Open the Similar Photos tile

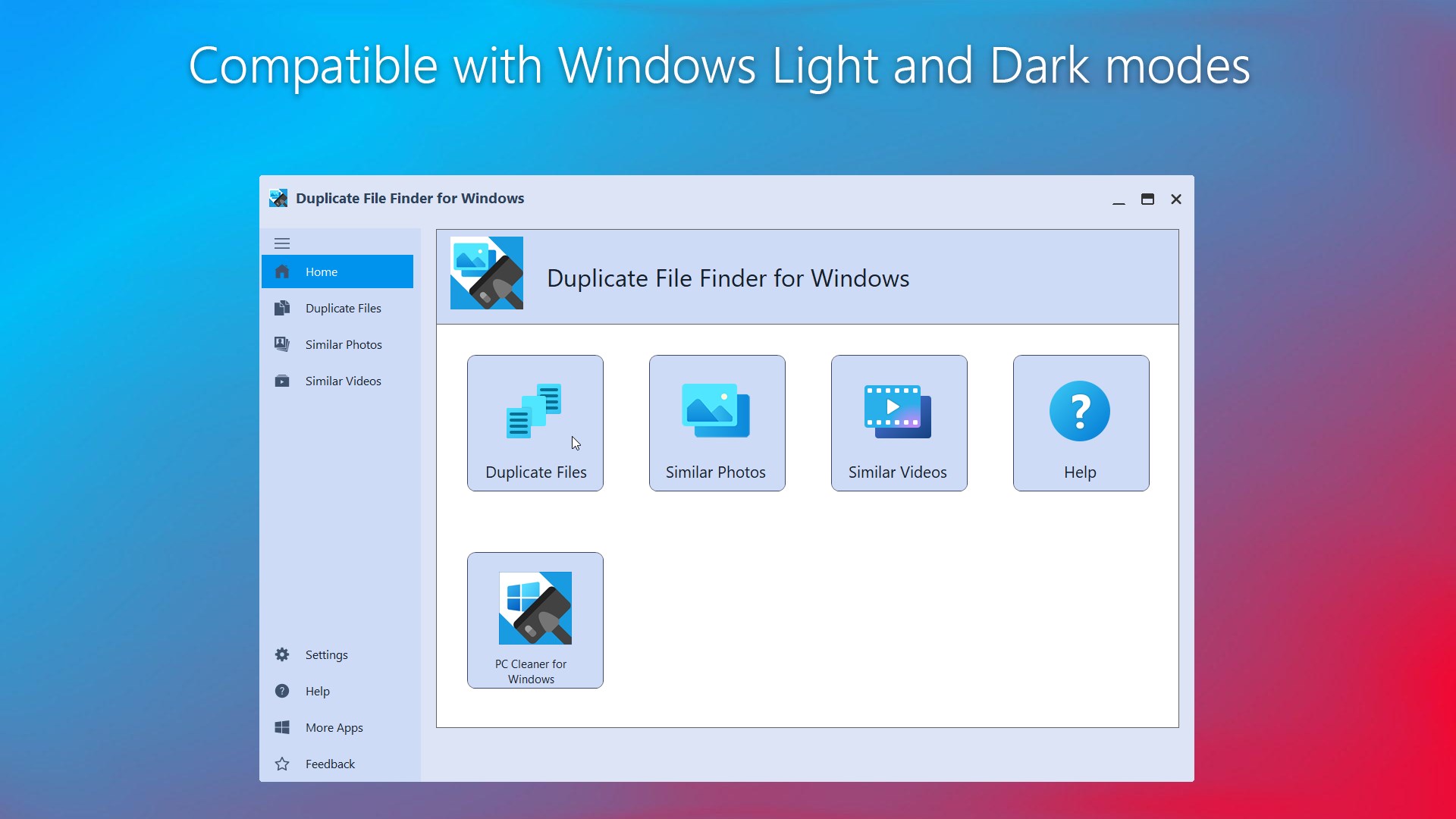717,423
